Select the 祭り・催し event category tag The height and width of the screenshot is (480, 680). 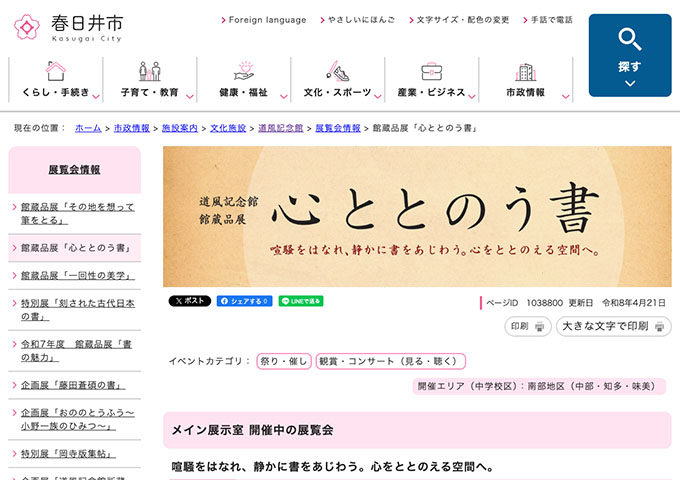pyautogui.click(x=284, y=361)
